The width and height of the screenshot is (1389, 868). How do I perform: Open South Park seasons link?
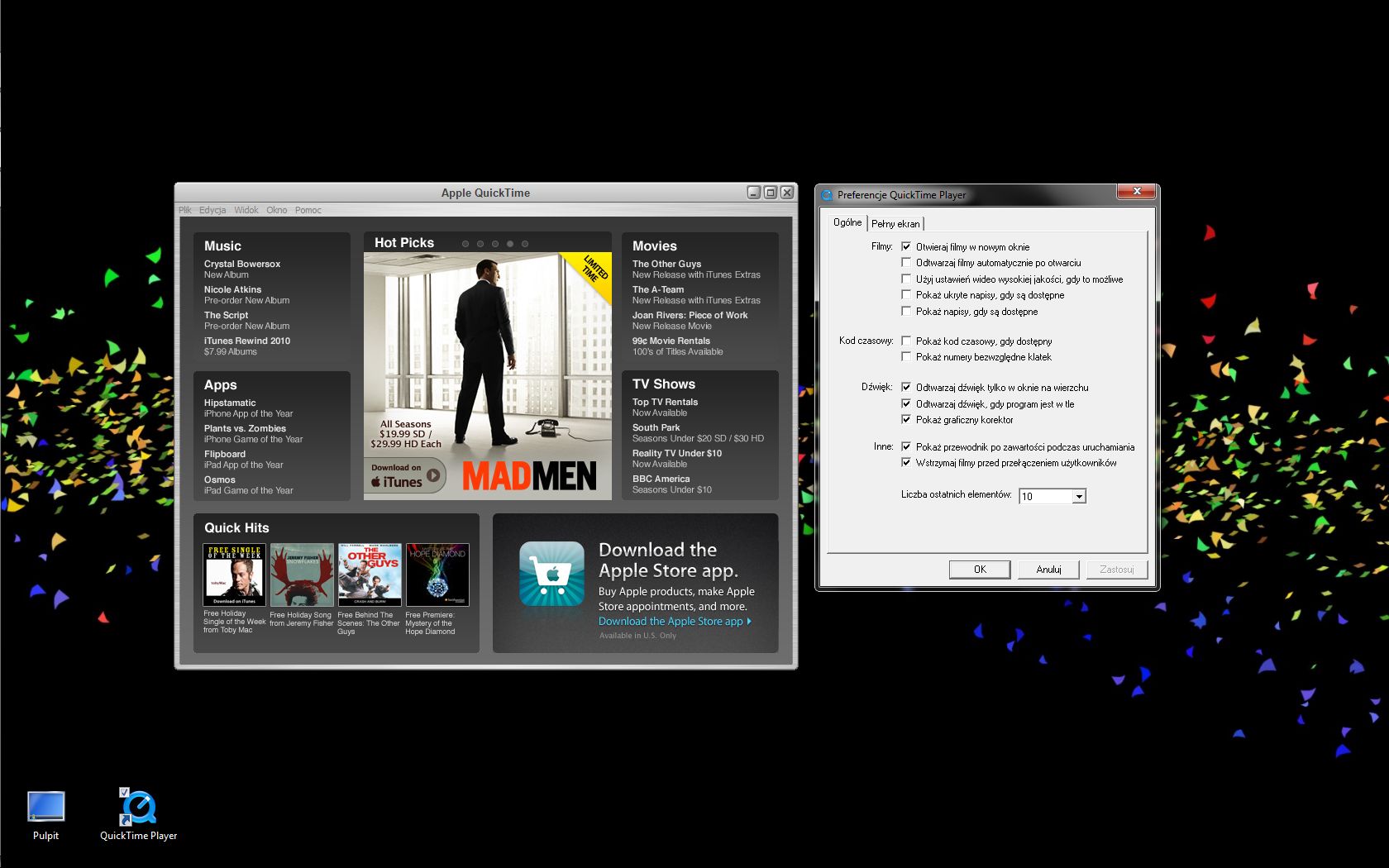698,432
